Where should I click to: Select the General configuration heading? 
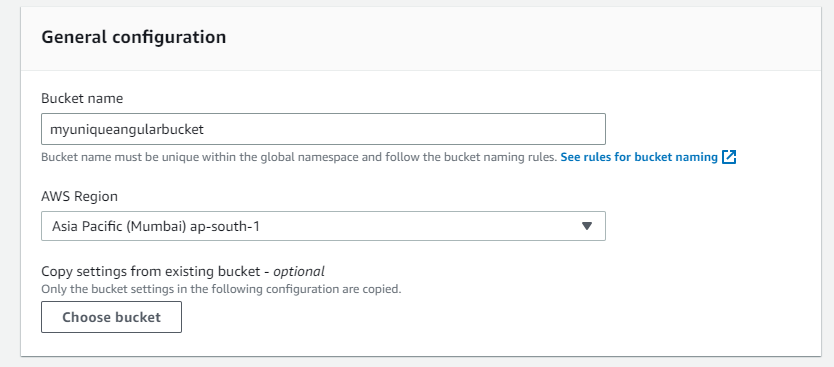[x=134, y=37]
